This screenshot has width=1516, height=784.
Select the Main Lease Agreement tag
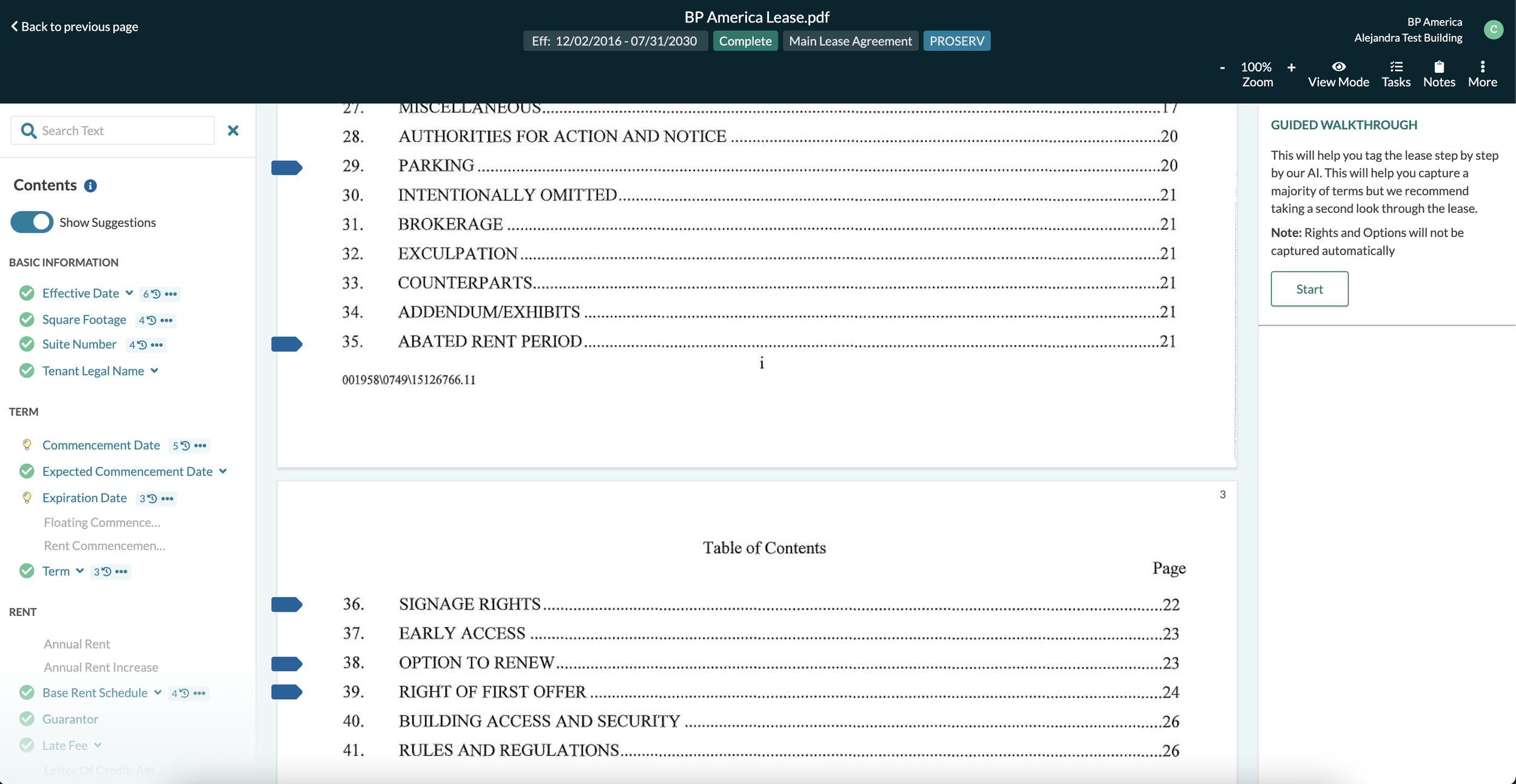(x=850, y=41)
